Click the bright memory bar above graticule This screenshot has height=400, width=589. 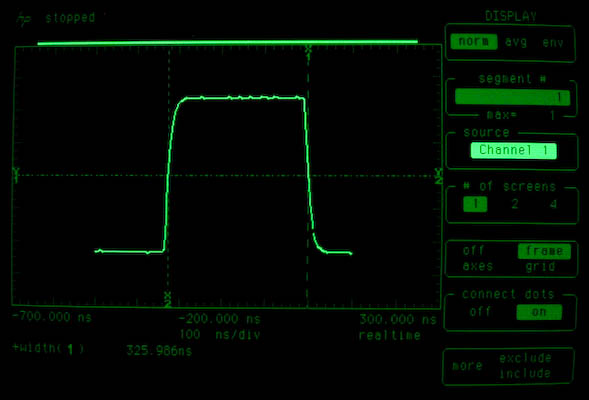pyautogui.click(x=228, y=42)
